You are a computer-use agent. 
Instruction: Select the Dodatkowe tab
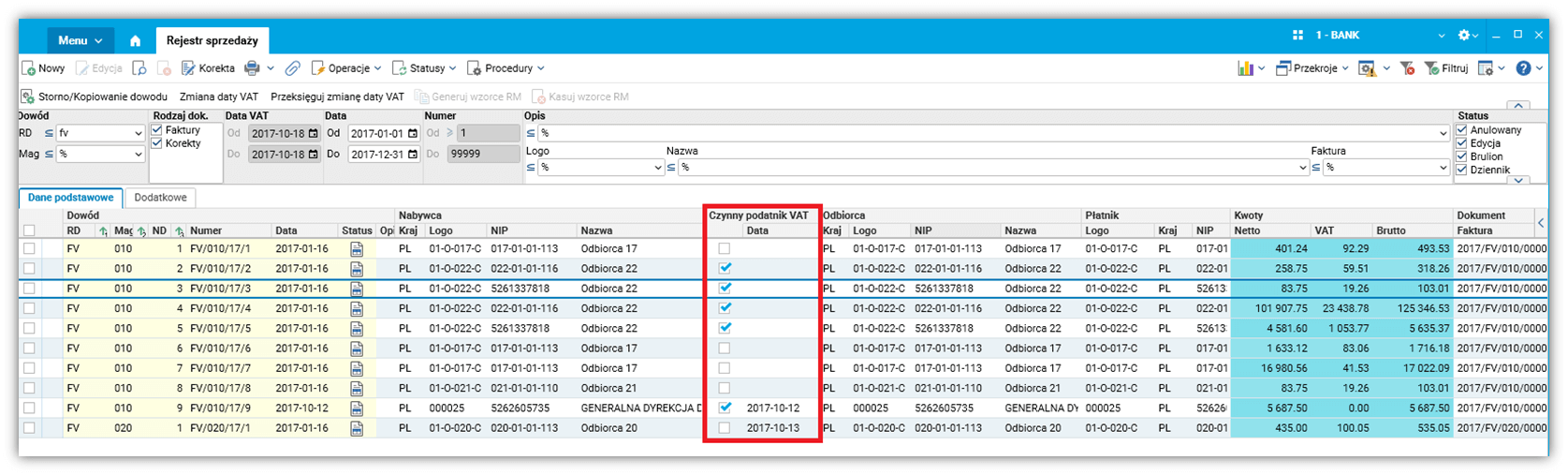click(x=160, y=198)
